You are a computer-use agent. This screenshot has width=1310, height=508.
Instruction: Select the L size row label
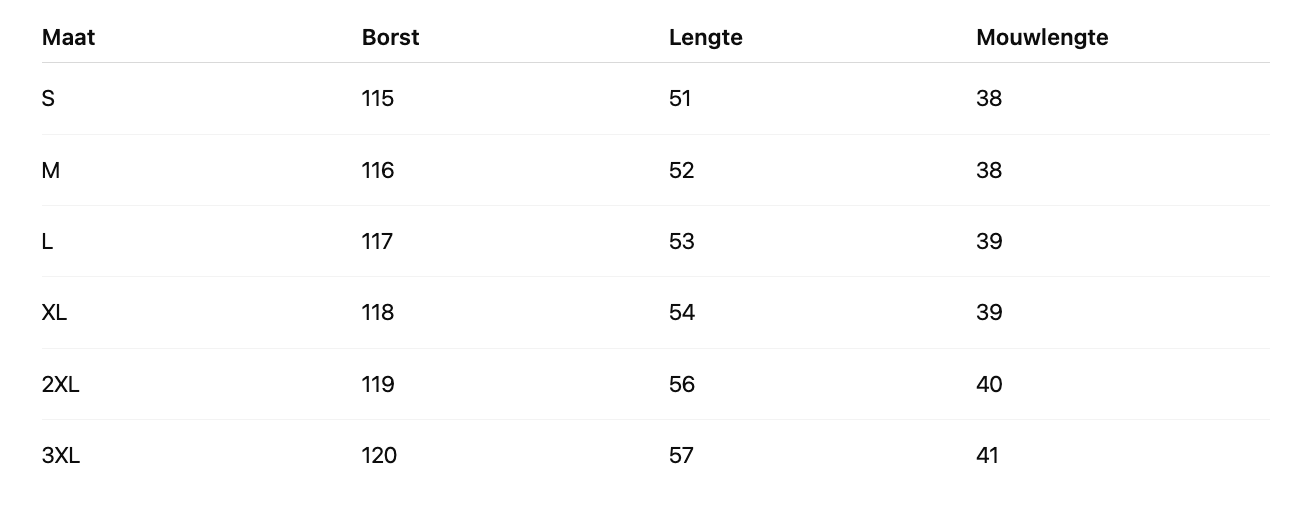tap(47, 242)
